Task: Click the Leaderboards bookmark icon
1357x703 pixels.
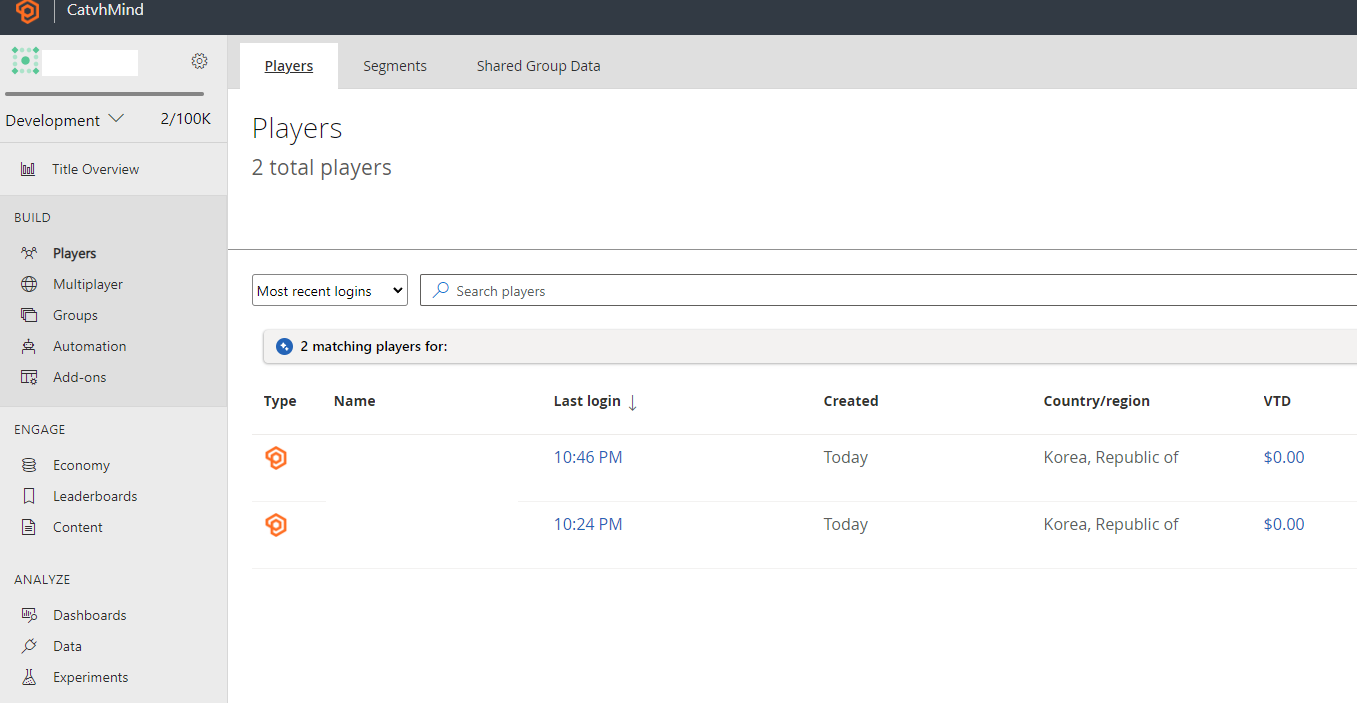Action: pyautogui.click(x=29, y=496)
